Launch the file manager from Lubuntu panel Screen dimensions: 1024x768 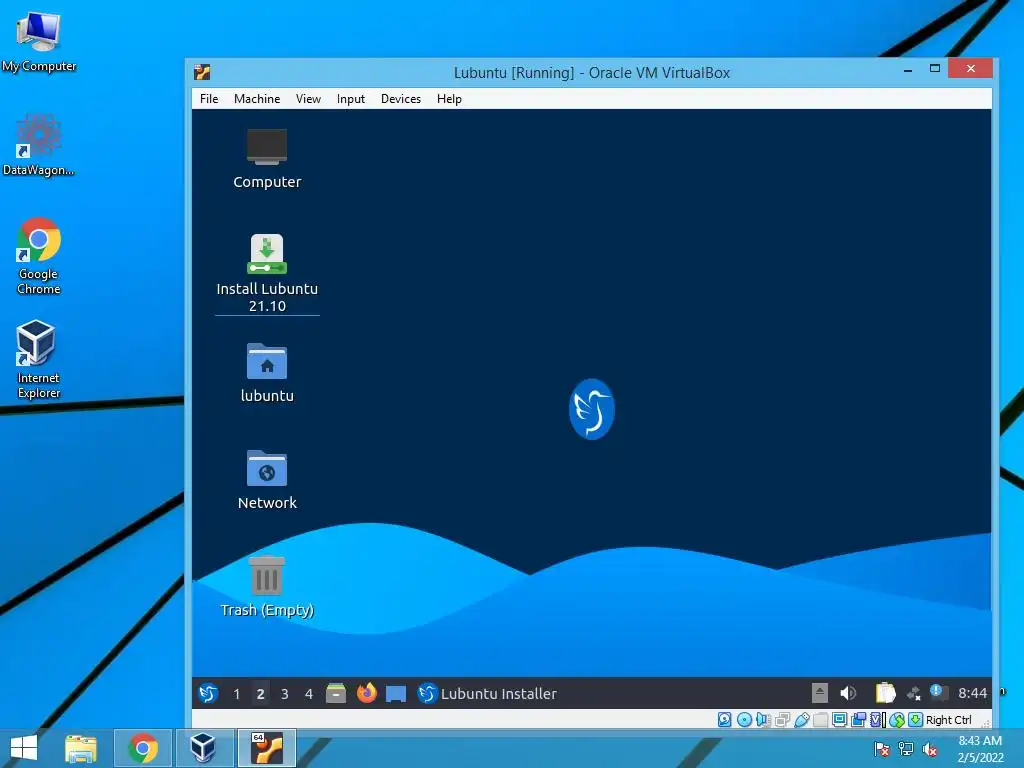(336, 693)
